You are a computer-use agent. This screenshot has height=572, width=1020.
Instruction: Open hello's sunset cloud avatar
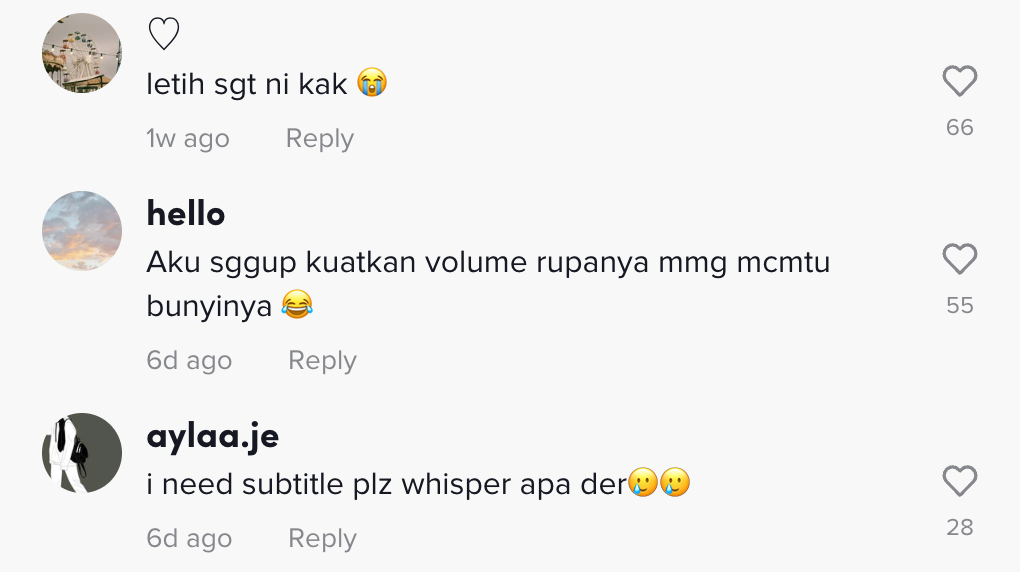point(82,230)
